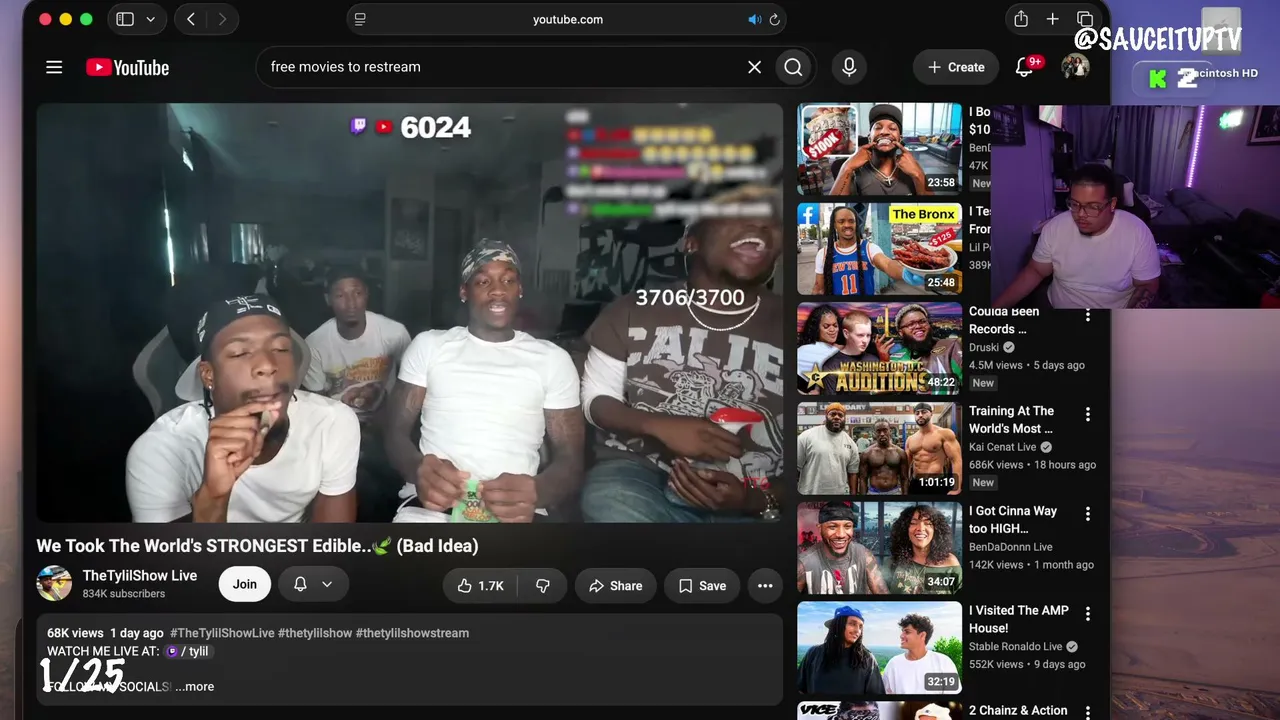Save video to a playlist
1280x720 pixels.
(702, 586)
